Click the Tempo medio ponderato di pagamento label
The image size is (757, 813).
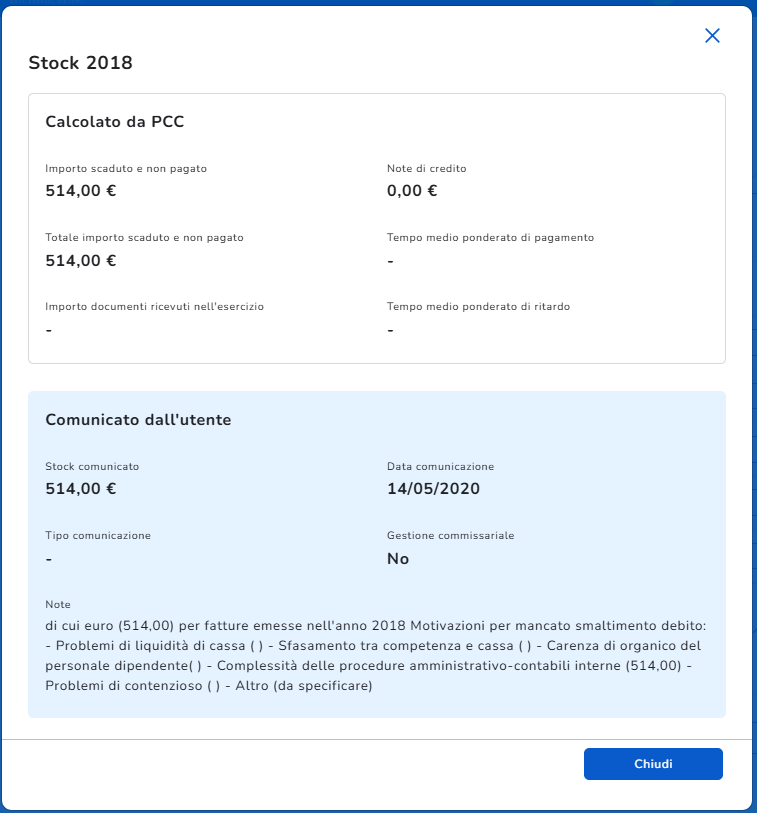(490, 238)
